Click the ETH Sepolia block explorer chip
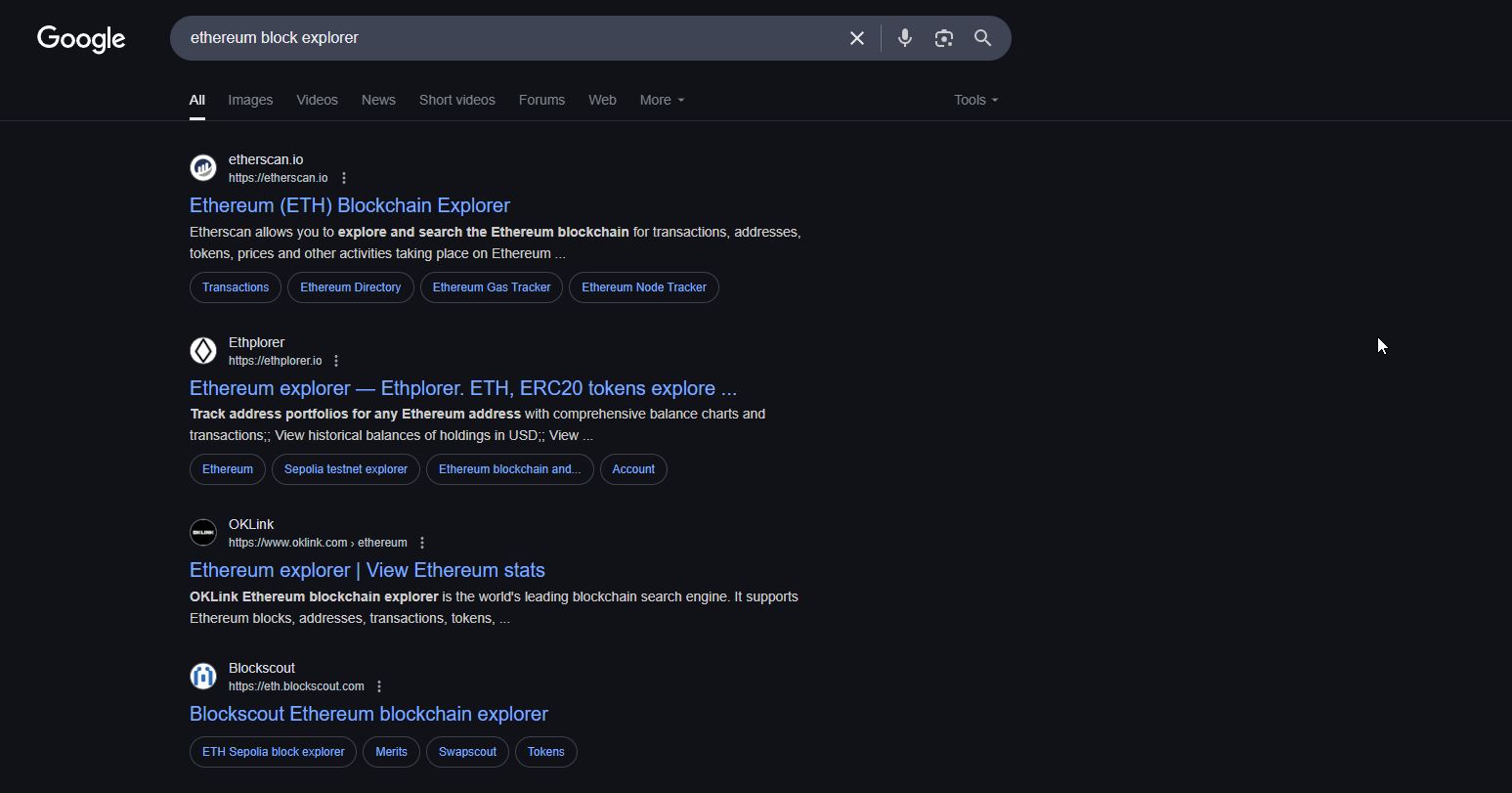This screenshot has height=793, width=1512. [x=273, y=752]
